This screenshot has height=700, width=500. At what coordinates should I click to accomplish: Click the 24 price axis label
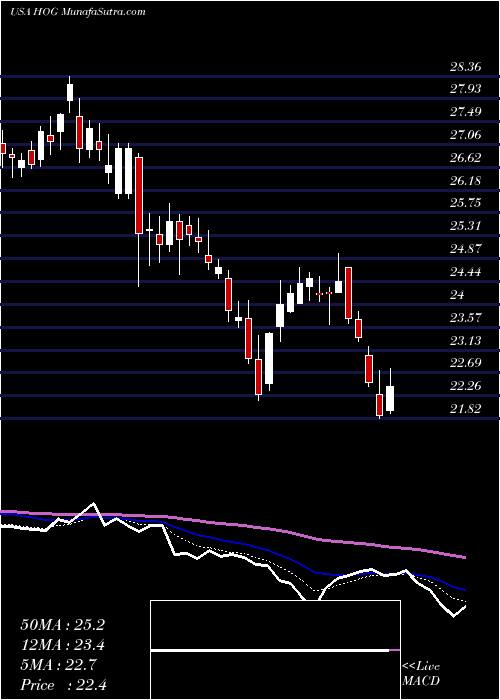tap(457, 295)
